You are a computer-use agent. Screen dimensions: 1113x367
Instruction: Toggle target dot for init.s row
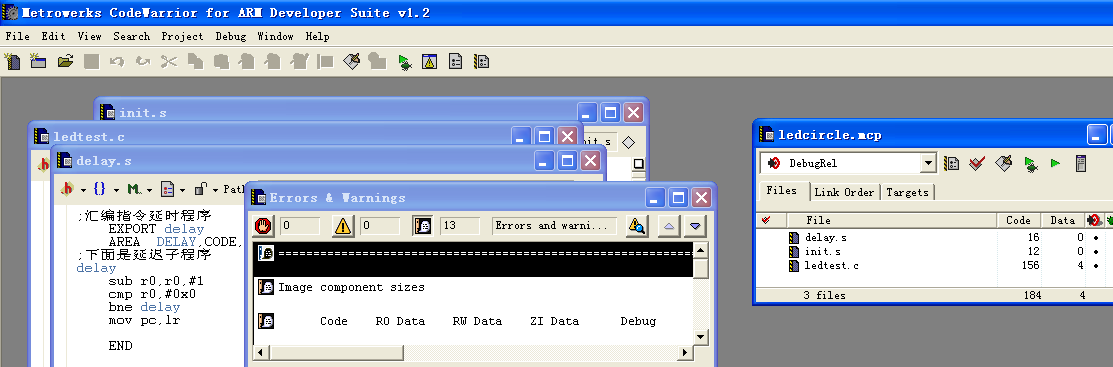[x=1095, y=252]
